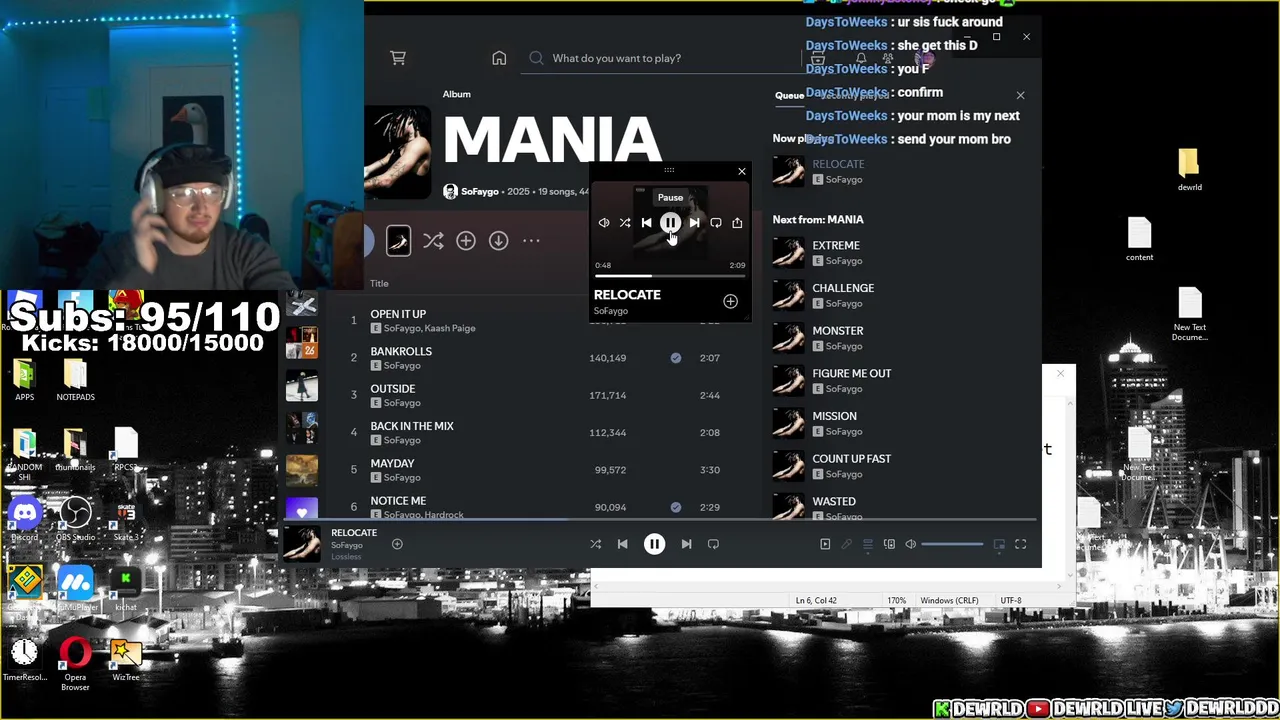Play track OUTSIDE

(x=392, y=388)
